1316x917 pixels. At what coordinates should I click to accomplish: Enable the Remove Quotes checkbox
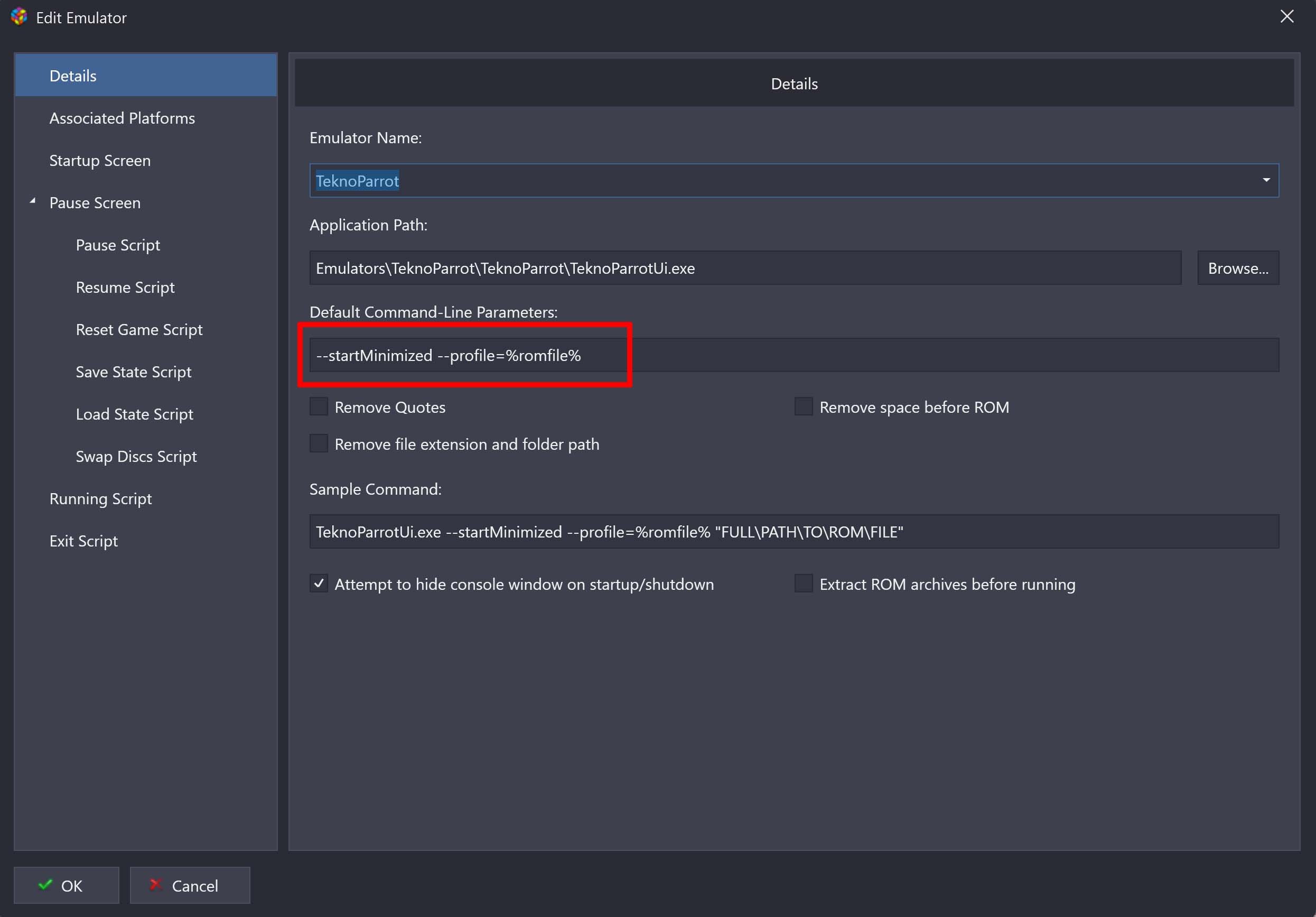point(319,406)
